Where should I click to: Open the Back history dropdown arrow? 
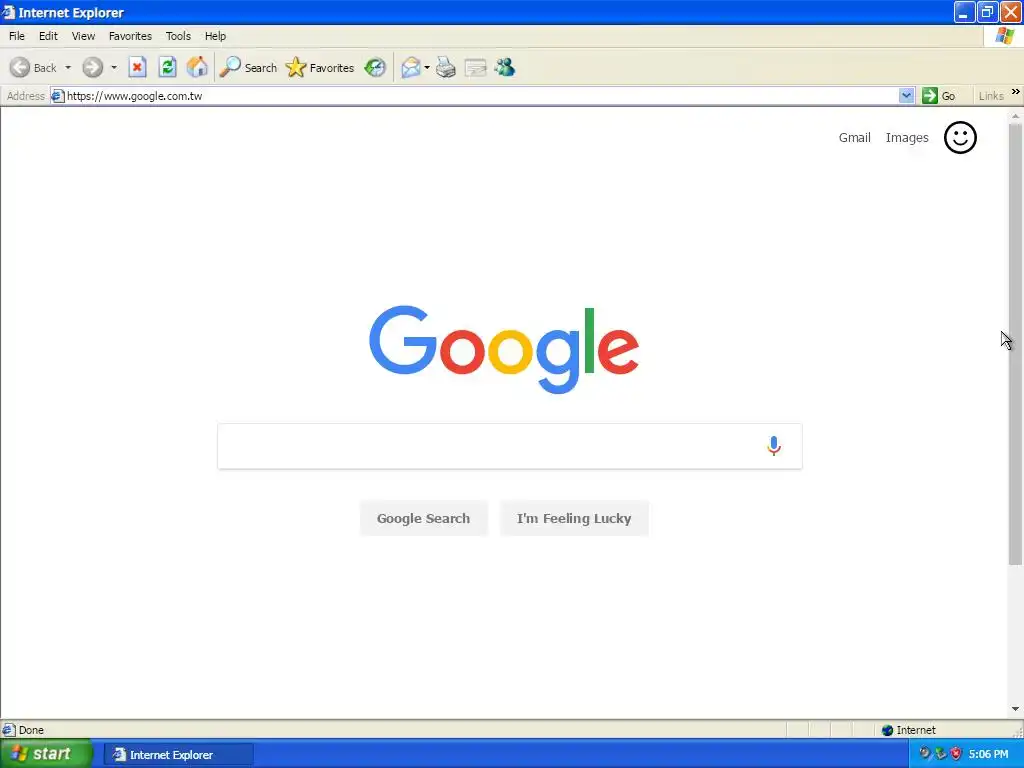(68, 67)
